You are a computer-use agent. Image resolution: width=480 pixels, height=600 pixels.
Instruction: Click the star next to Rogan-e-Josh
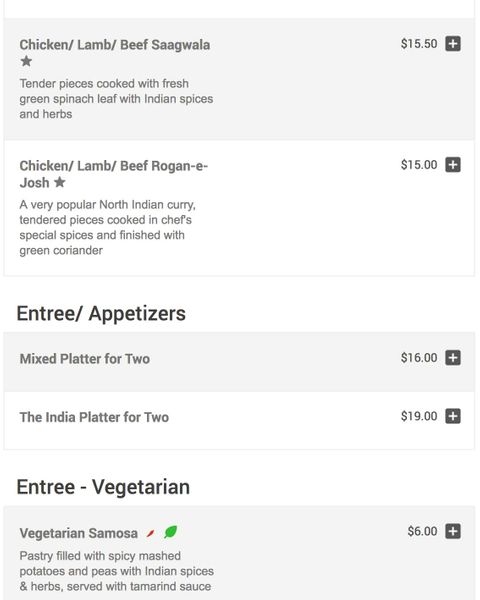click(60, 182)
